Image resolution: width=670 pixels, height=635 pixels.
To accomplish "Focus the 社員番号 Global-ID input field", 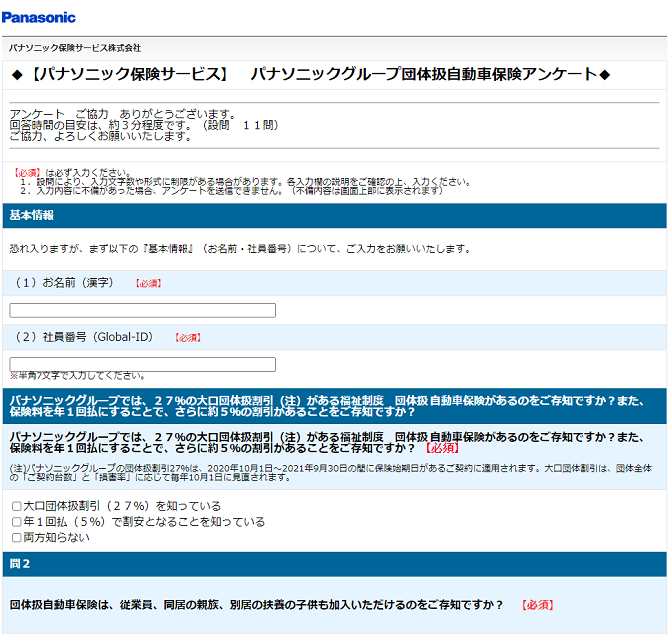I will (142, 364).
